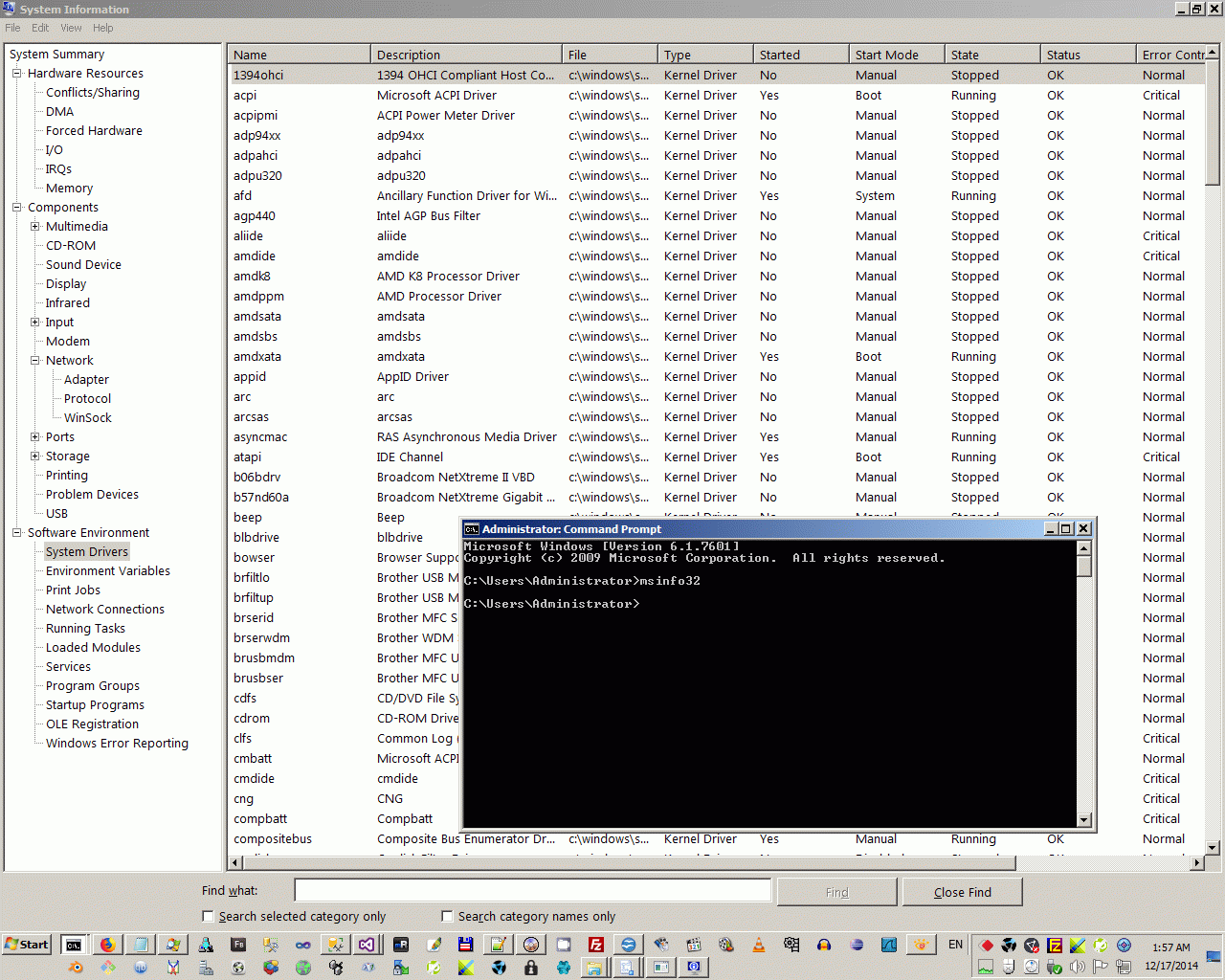This screenshot has width=1225, height=980.
Task: Open the headphones audio app icon
Action: [x=824, y=945]
